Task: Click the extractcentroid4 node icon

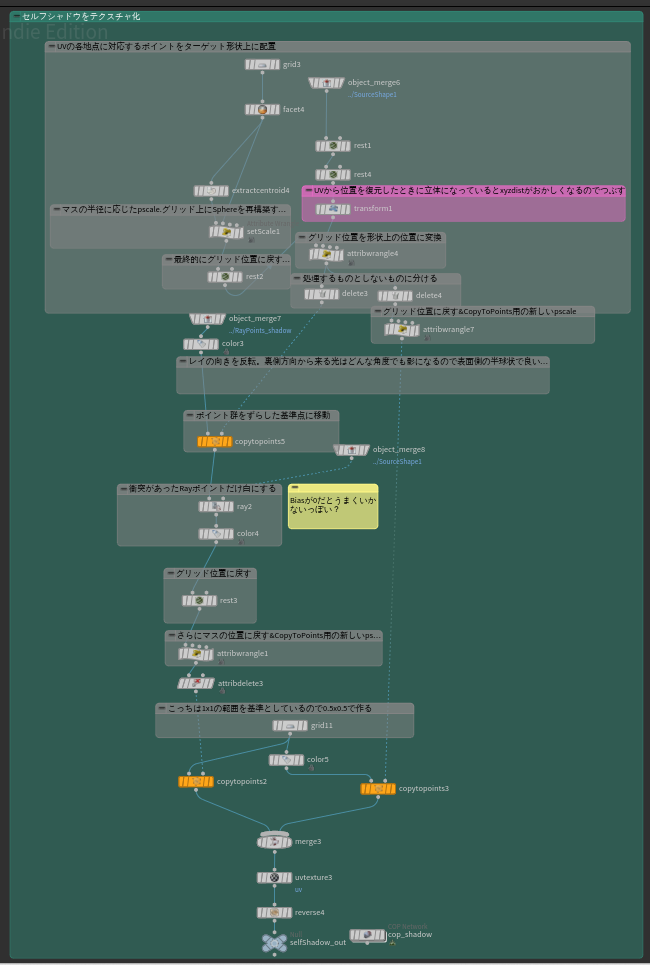Action: tap(211, 191)
